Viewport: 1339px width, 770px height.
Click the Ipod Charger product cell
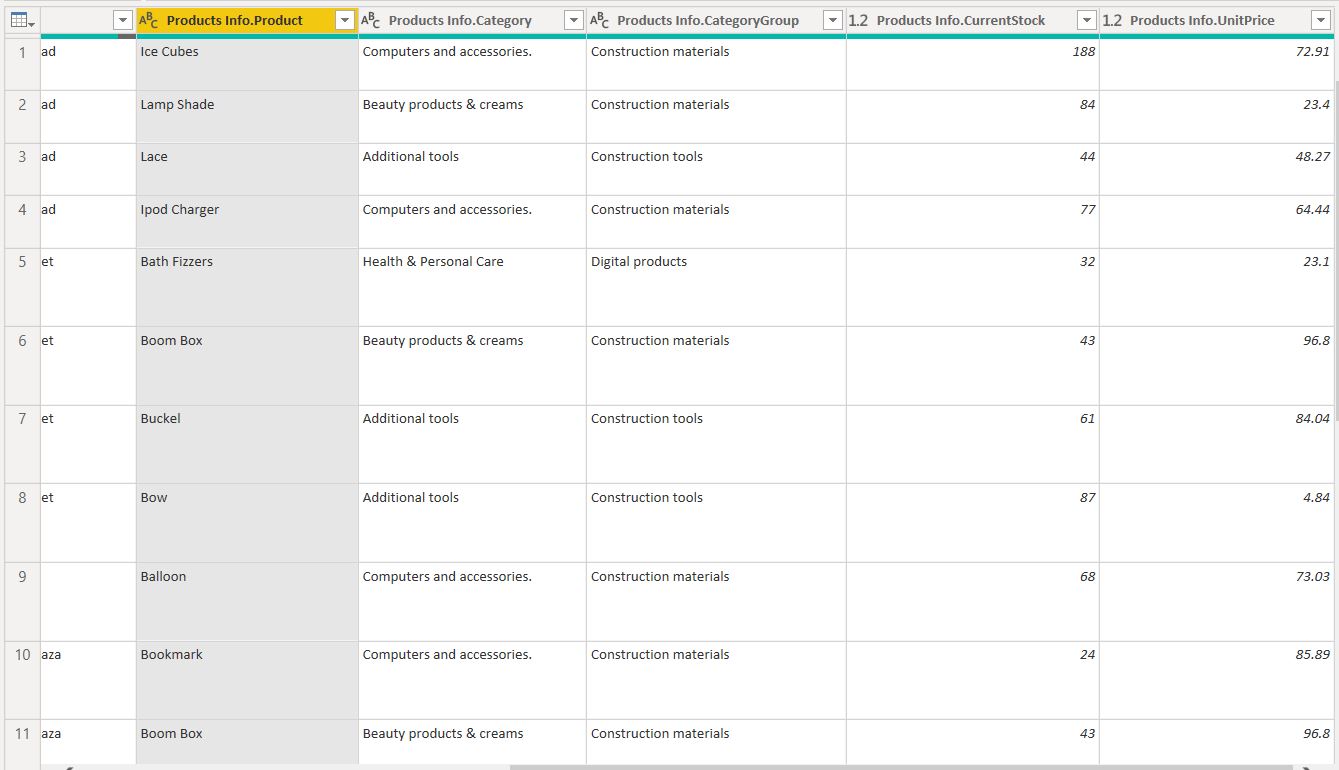click(x=180, y=210)
